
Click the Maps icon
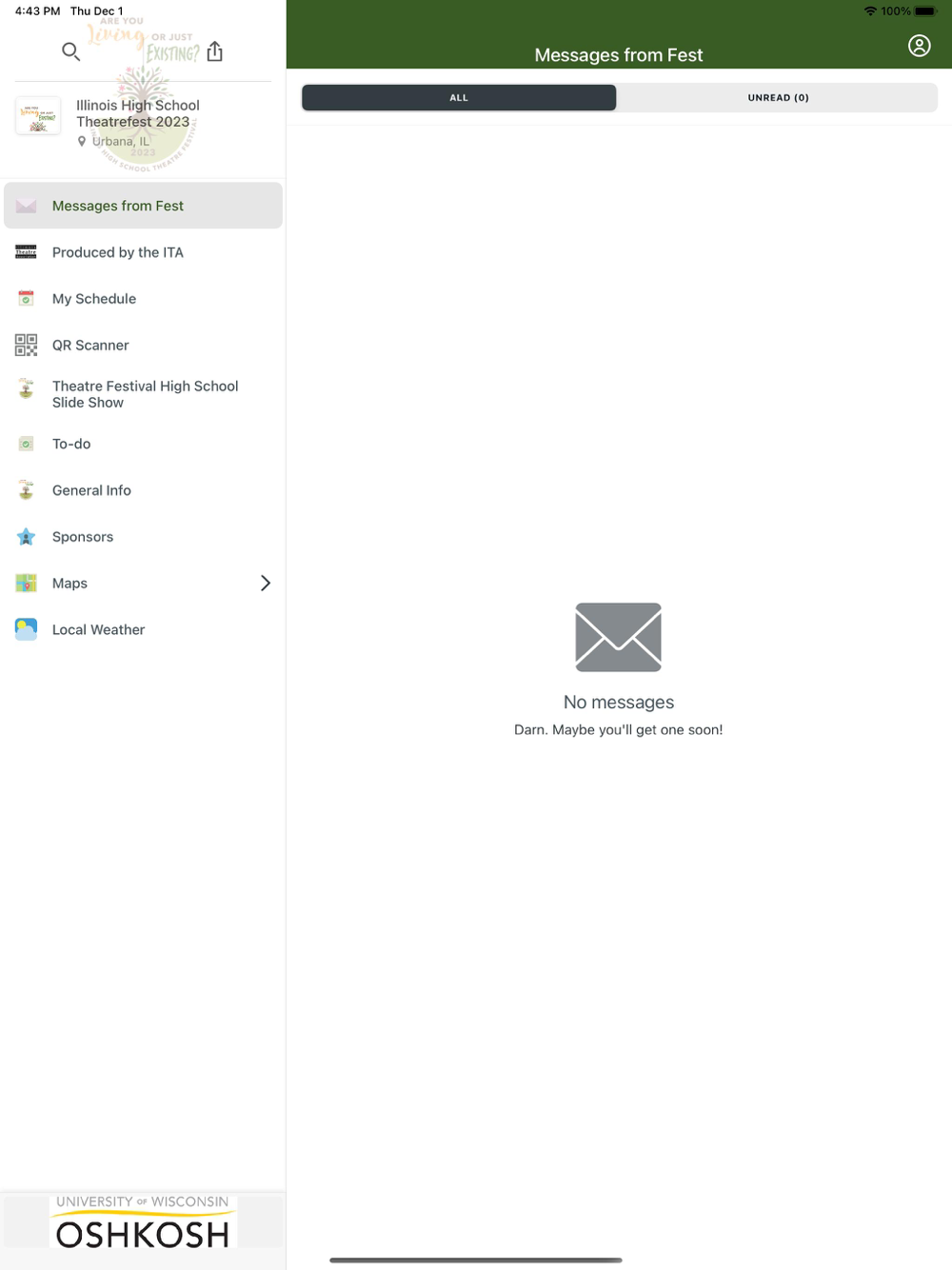point(26,583)
